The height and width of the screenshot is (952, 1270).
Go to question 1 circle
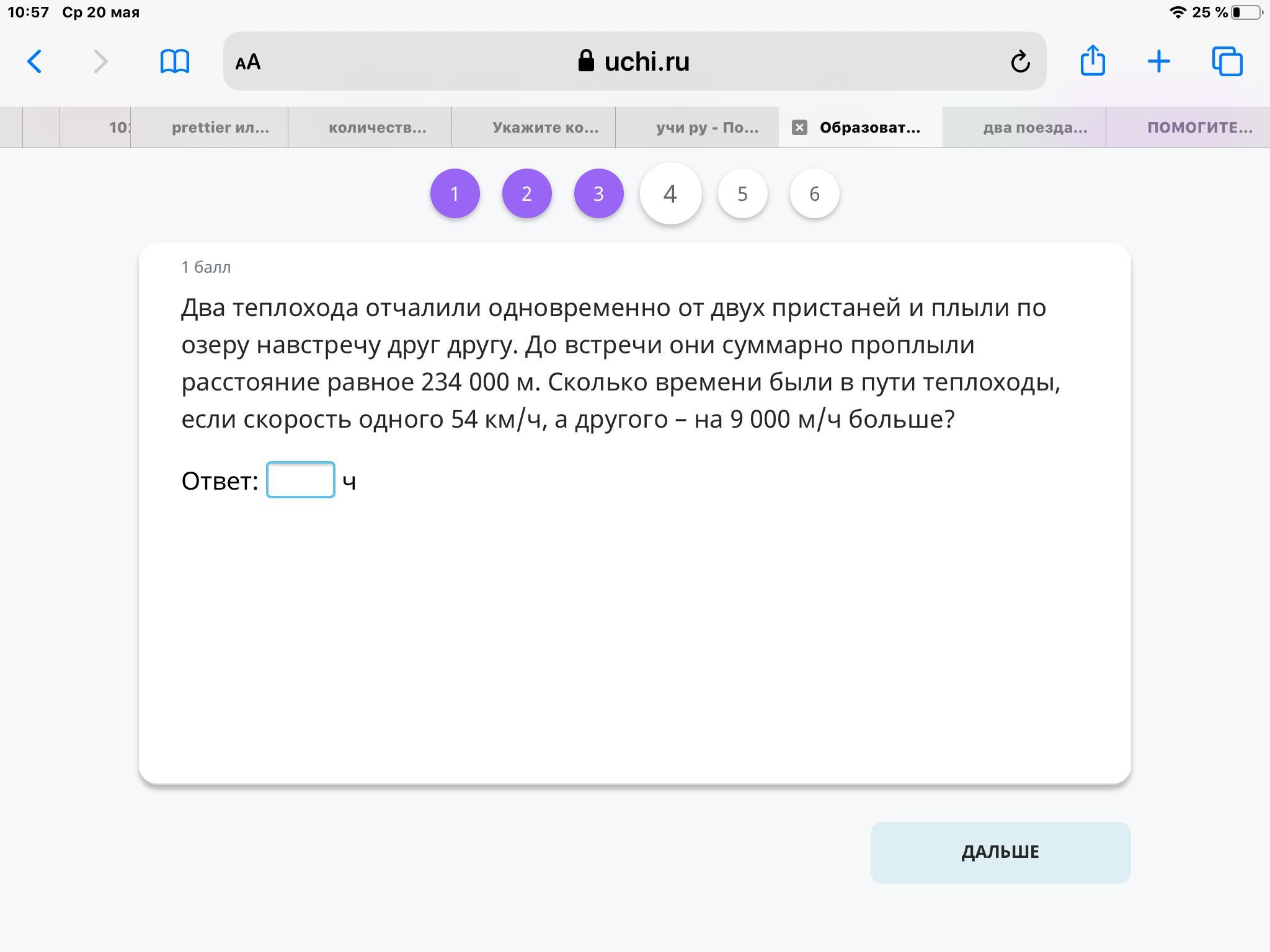[455, 194]
